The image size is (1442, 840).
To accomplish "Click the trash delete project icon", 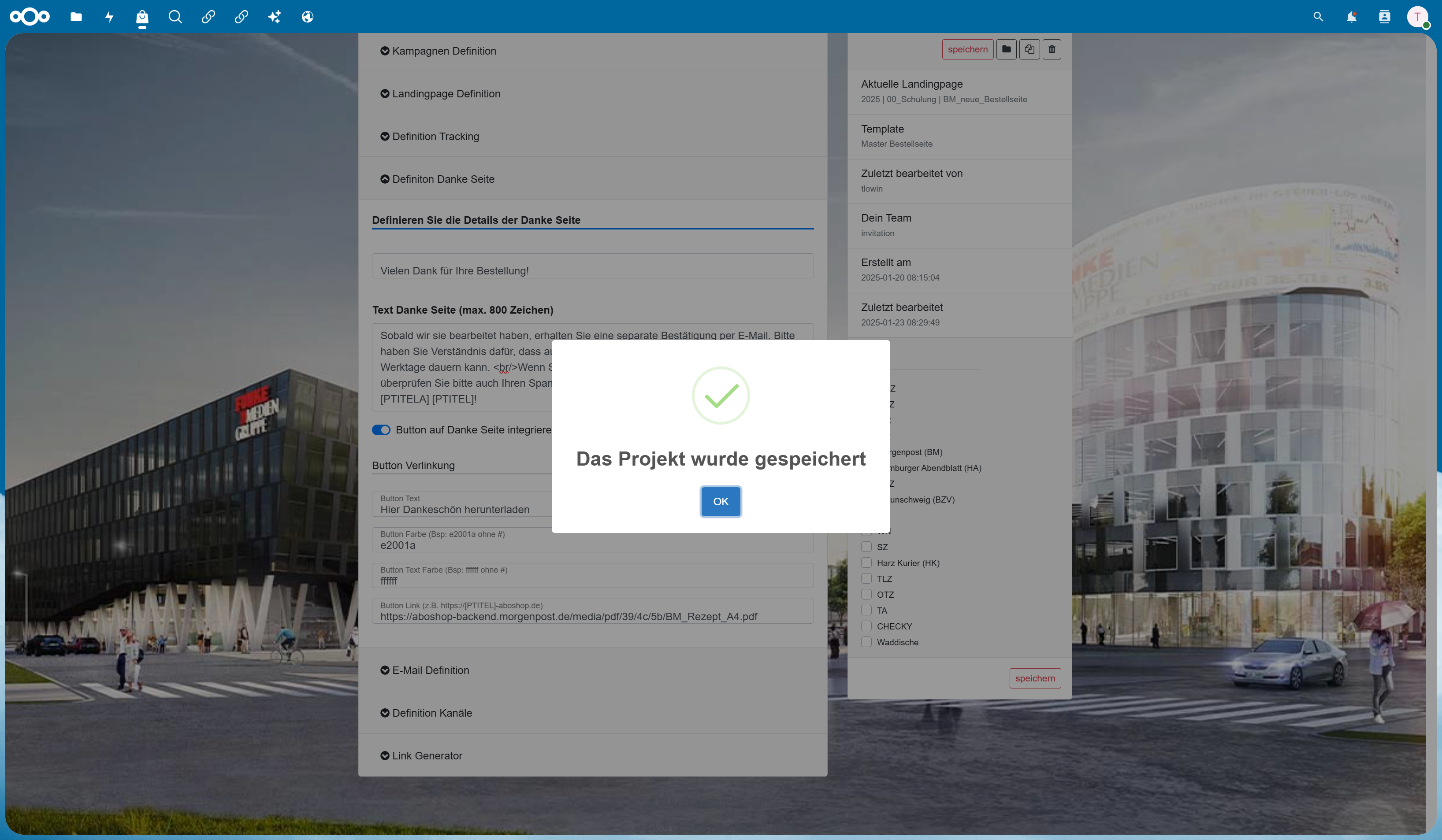I will tap(1051, 49).
